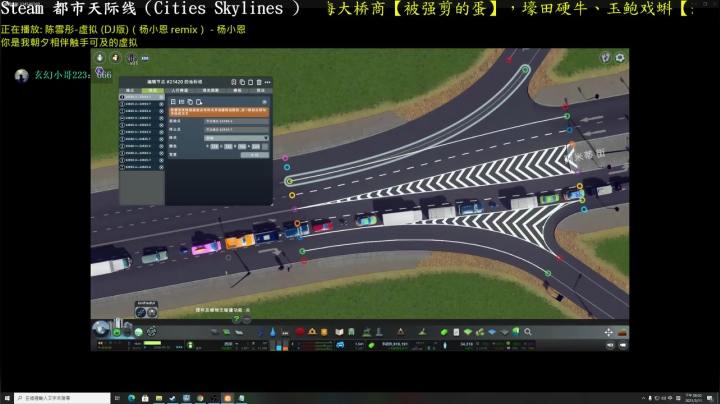Screen dimensions: 720x404
Task: Open the main menu globe sphere button
Action: pyautogui.click(x=101, y=329)
